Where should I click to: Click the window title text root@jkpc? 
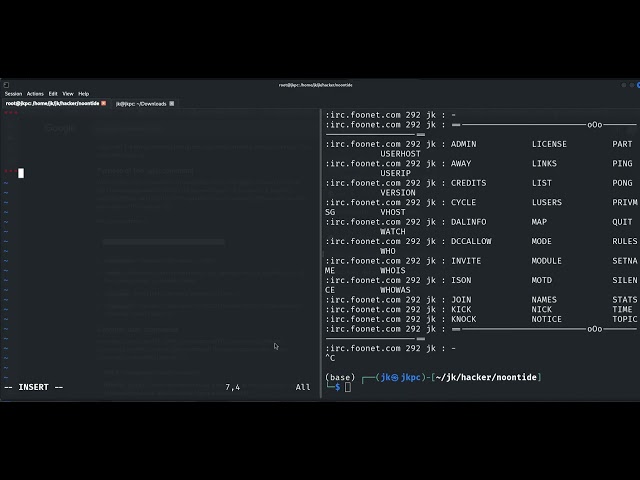tap(316, 85)
